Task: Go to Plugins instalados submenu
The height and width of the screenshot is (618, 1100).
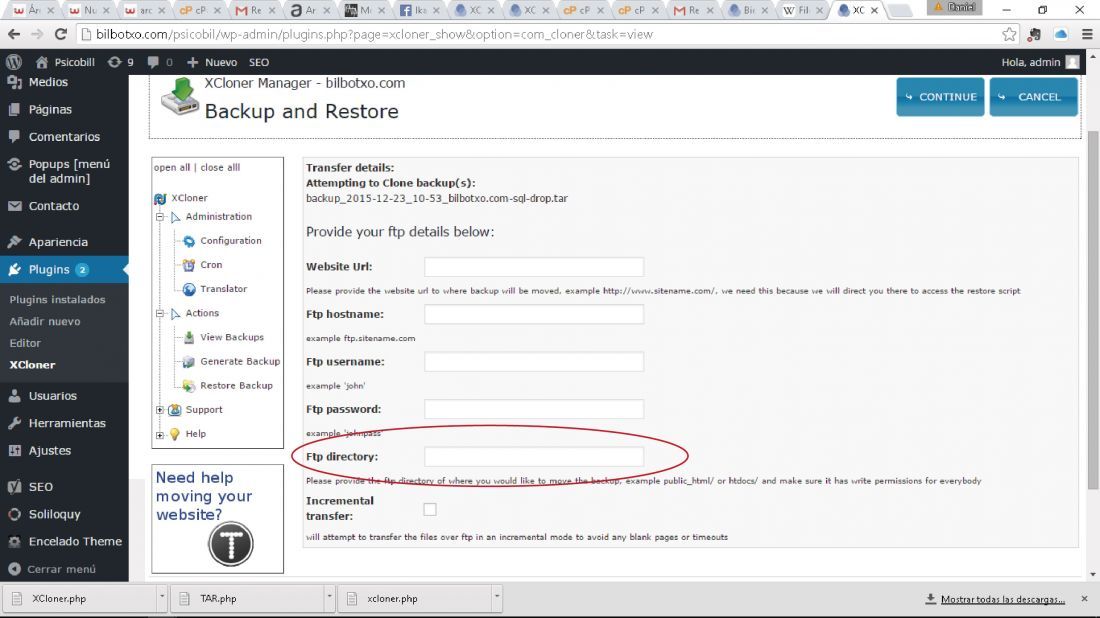Action: pyautogui.click(x=58, y=300)
